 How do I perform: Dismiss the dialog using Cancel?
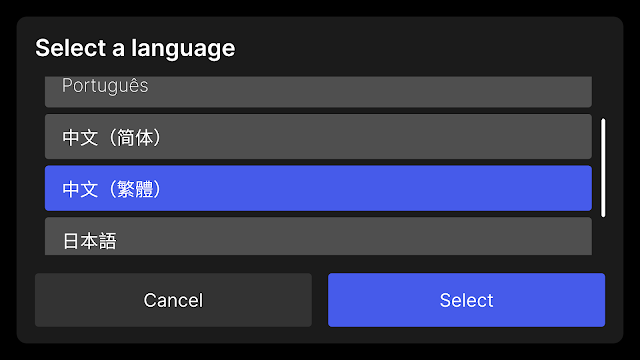tap(173, 300)
